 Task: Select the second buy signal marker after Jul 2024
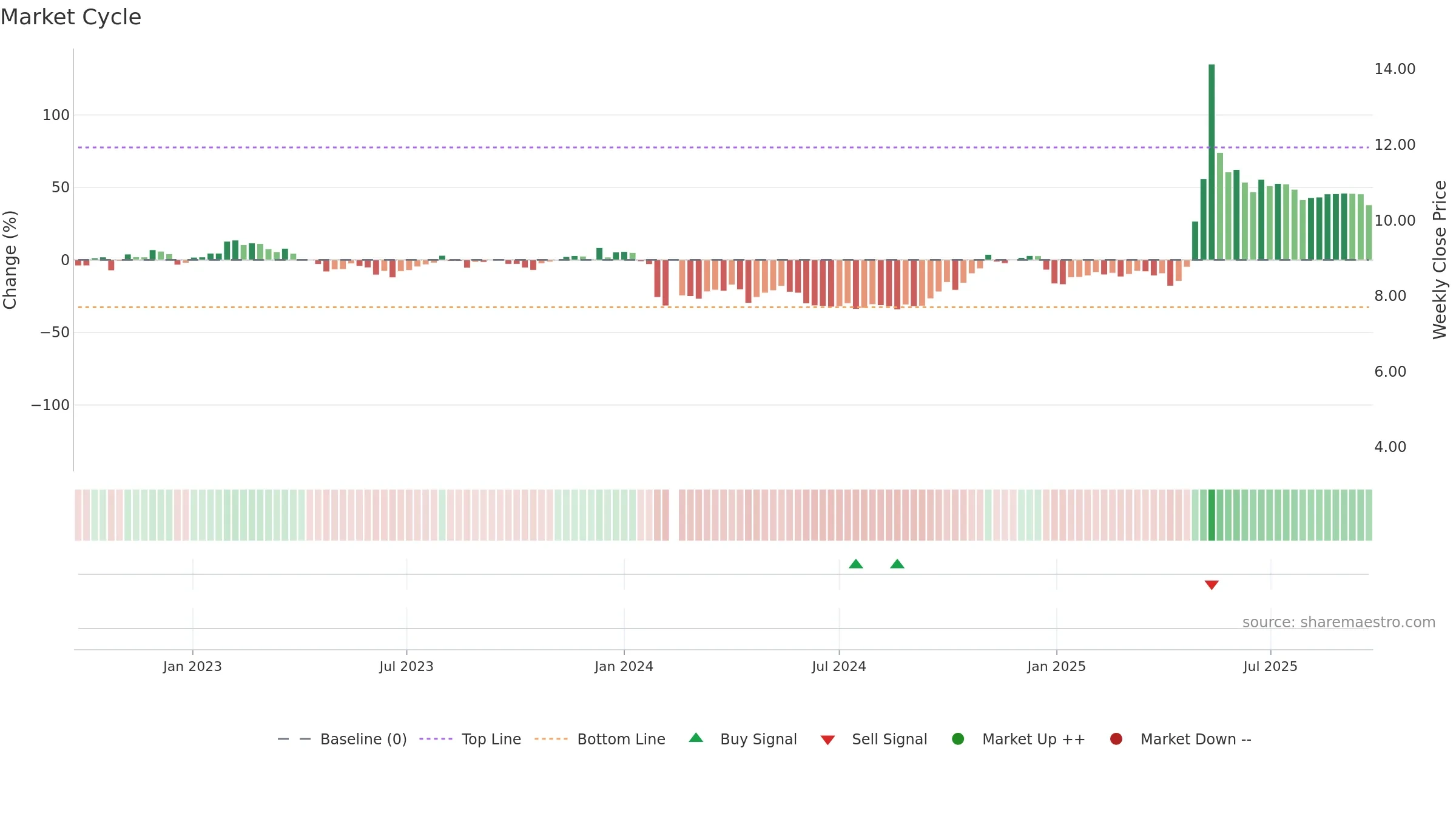tap(897, 564)
